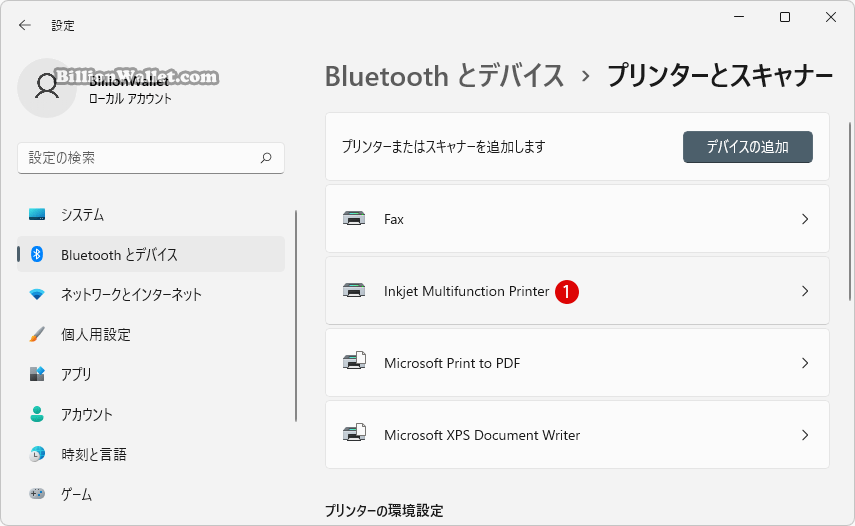Screen dimensions: 855x526
Task: Select Inkjet Multifunction Printer label
Action: (x=466, y=291)
